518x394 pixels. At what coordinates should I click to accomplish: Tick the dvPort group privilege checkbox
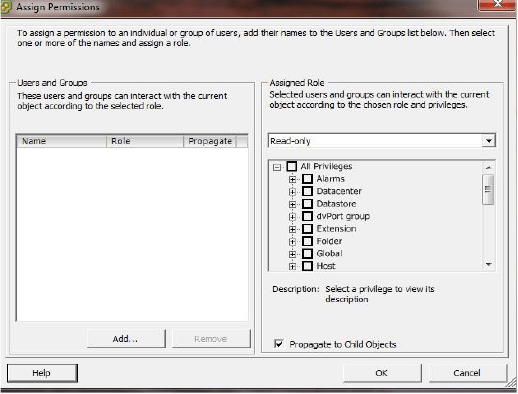pos(307,216)
